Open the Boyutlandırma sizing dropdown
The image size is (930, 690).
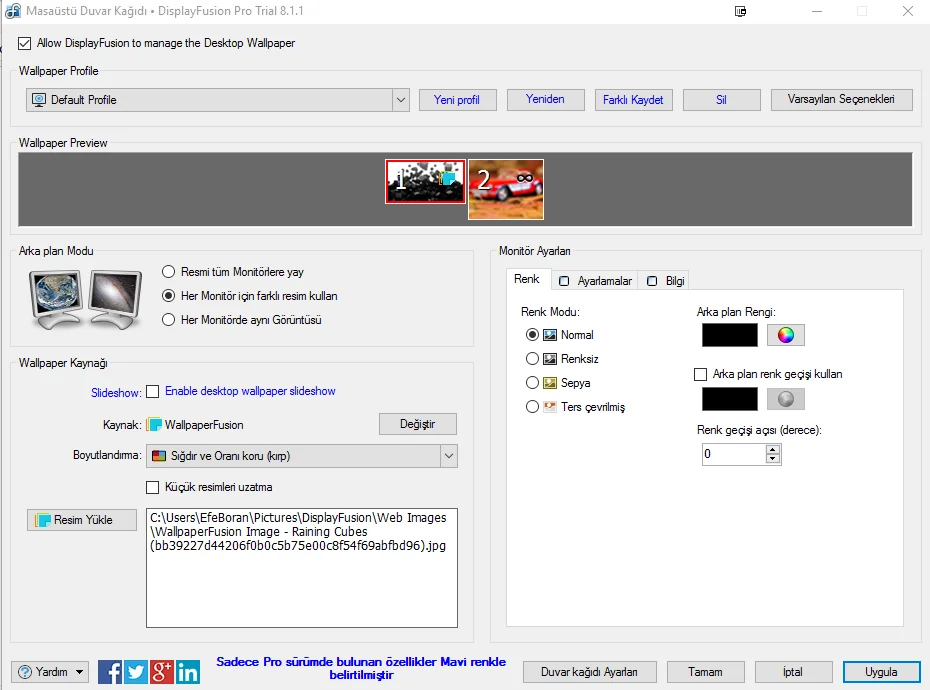pyautogui.click(x=447, y=456)
